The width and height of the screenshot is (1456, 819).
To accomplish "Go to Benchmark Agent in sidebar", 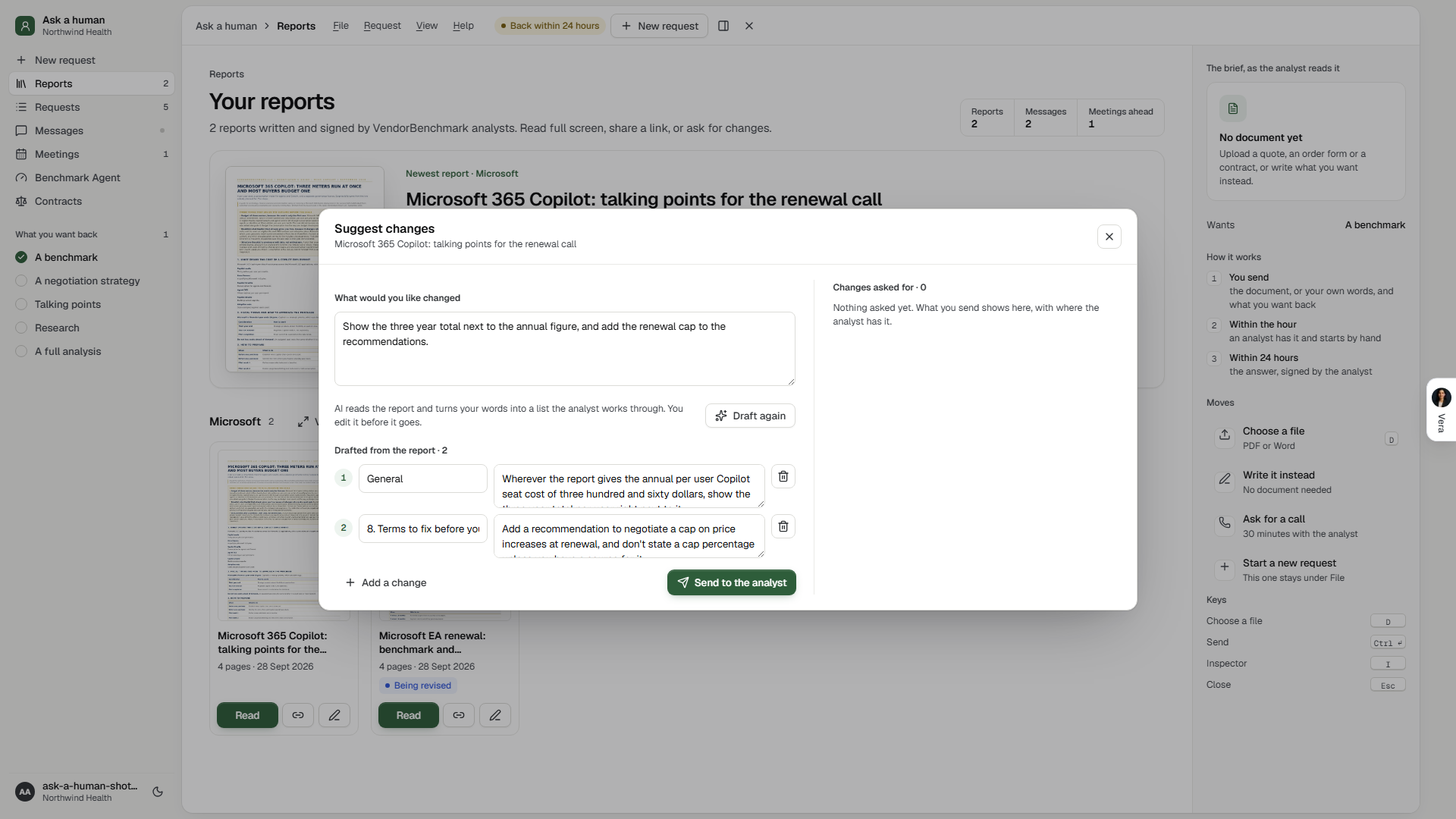I will (92, 177).
